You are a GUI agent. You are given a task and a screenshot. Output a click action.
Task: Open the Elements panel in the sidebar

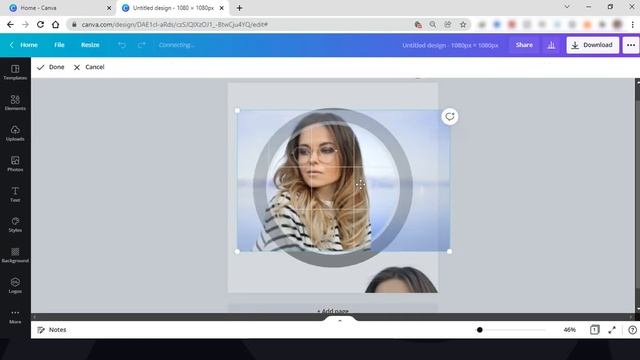coord(15,103)
